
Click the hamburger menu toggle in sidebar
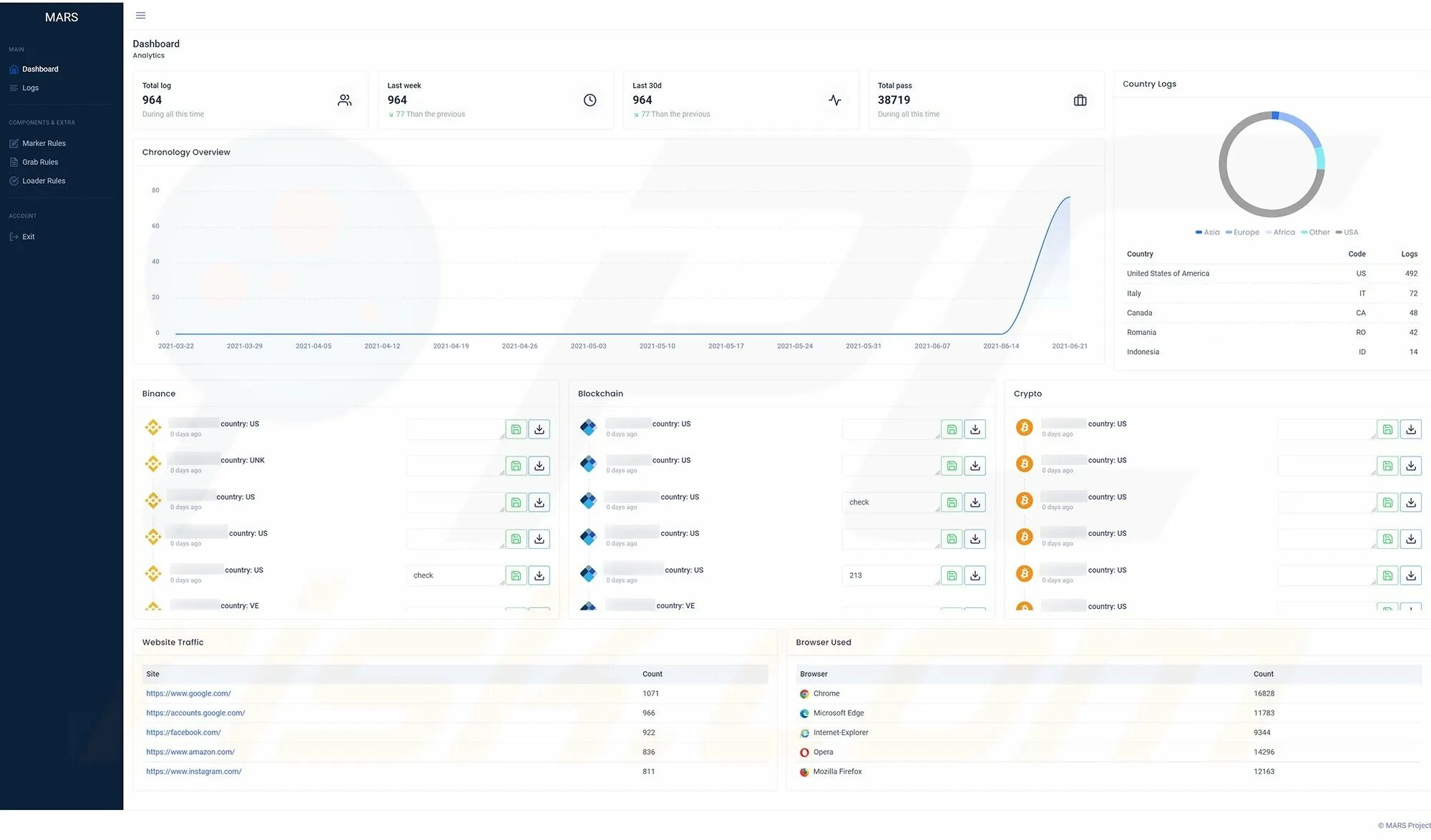(x=140, y=15)
